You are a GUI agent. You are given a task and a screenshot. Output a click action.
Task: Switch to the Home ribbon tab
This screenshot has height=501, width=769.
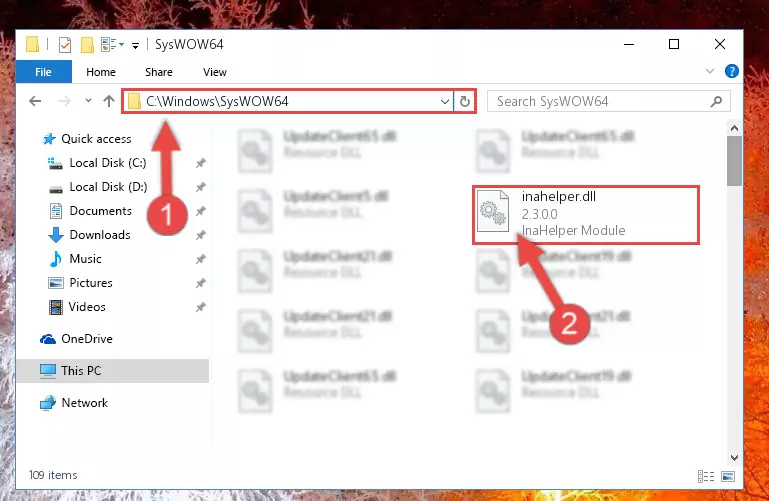pos(101,72)
